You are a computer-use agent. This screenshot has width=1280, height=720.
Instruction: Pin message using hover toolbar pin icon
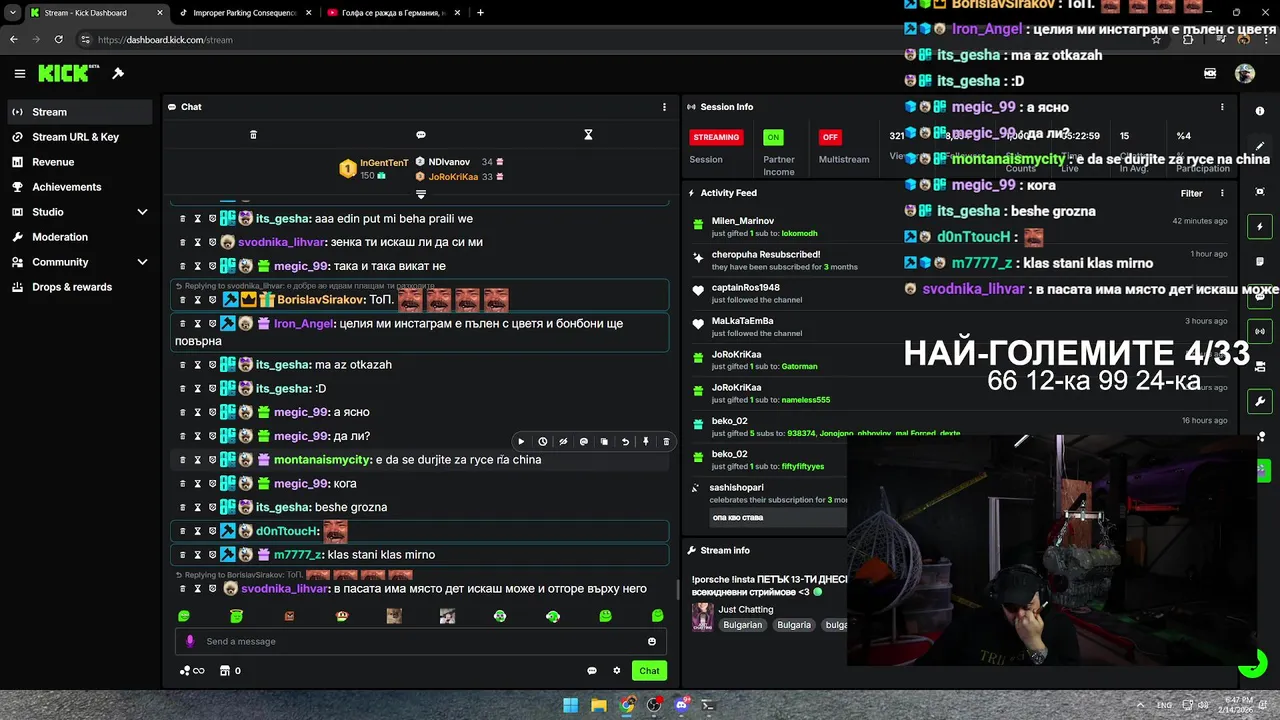tap(646, 441)
